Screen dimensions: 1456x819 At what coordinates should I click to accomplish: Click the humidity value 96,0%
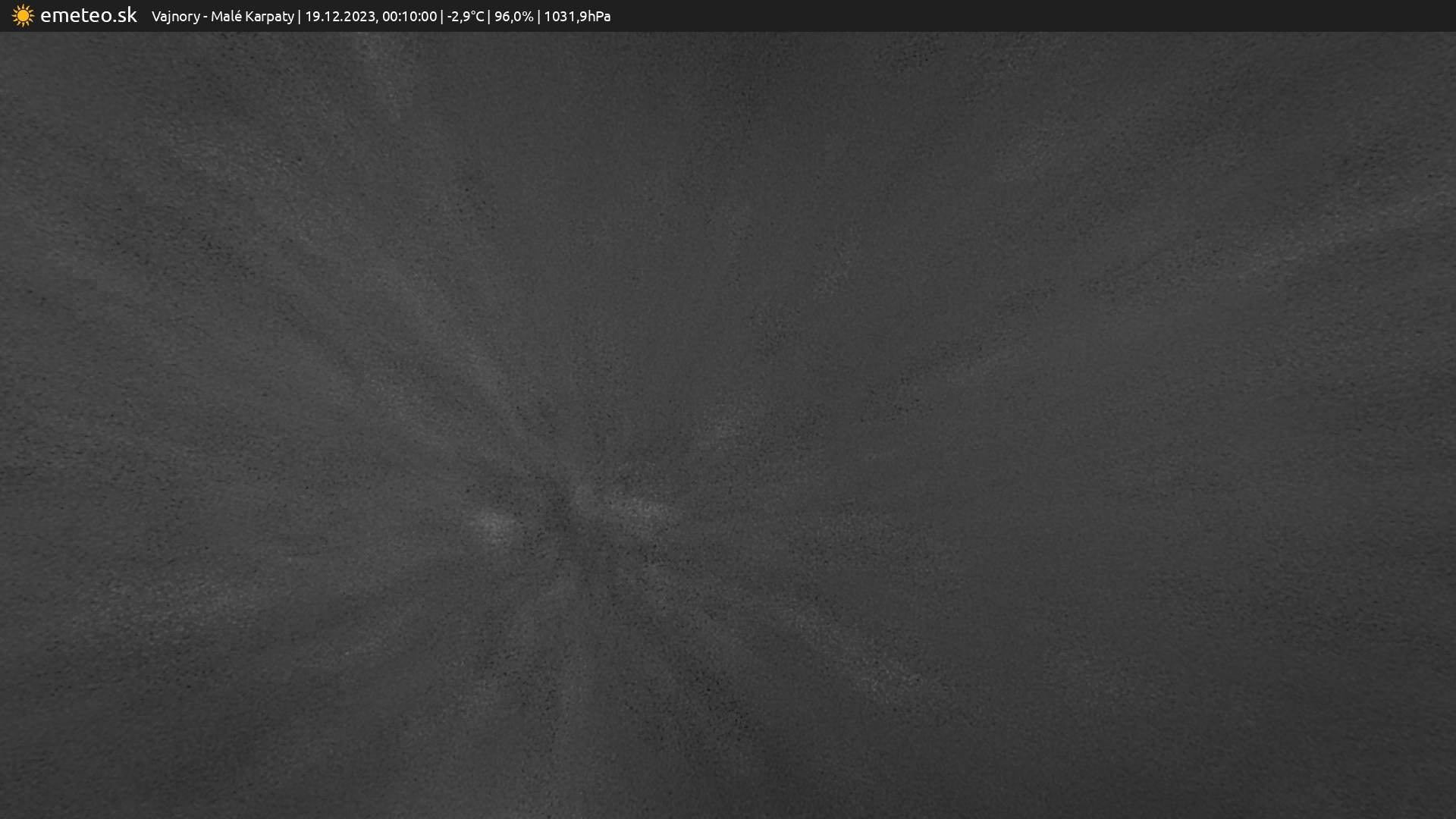coord(513,17)
